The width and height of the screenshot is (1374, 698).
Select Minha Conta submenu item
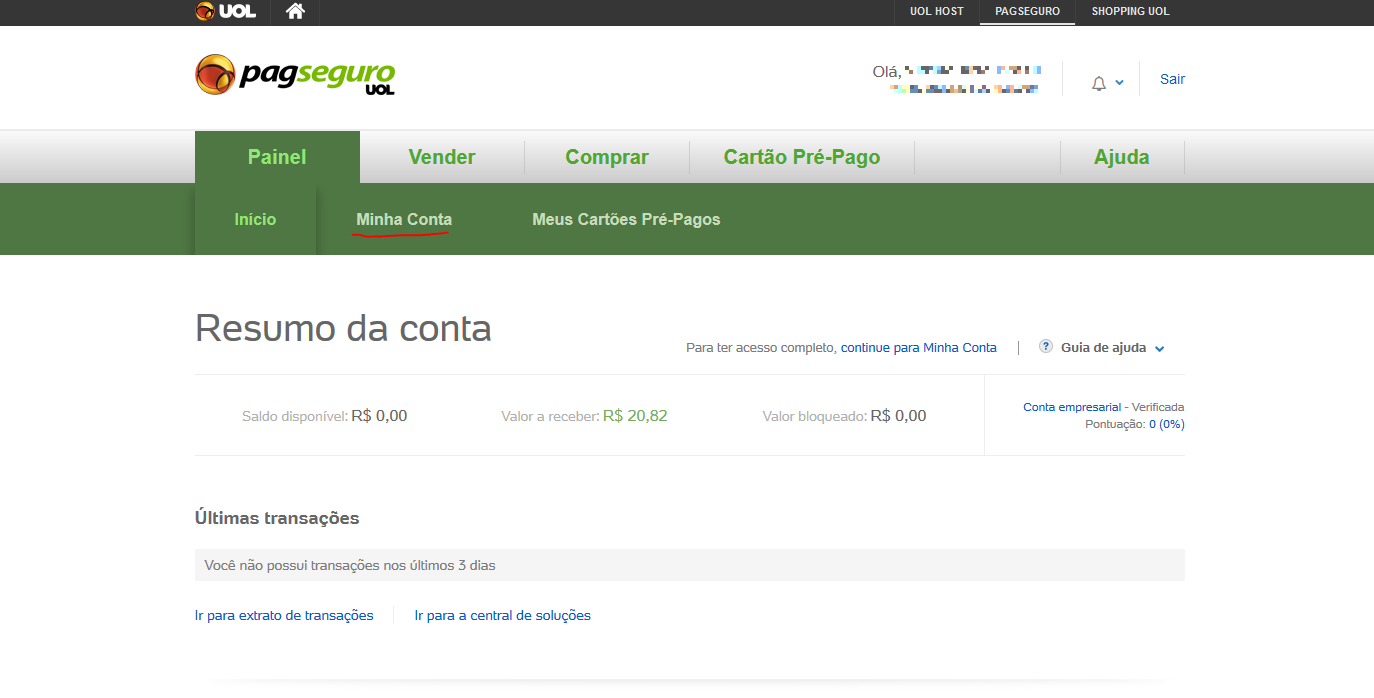point(404,219)
